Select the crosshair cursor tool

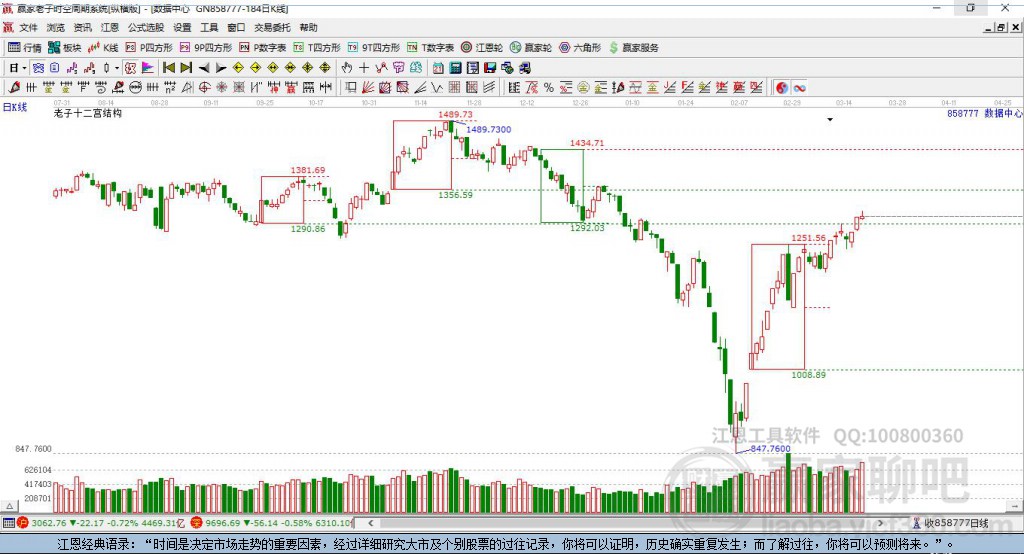(x=364, y=68)
